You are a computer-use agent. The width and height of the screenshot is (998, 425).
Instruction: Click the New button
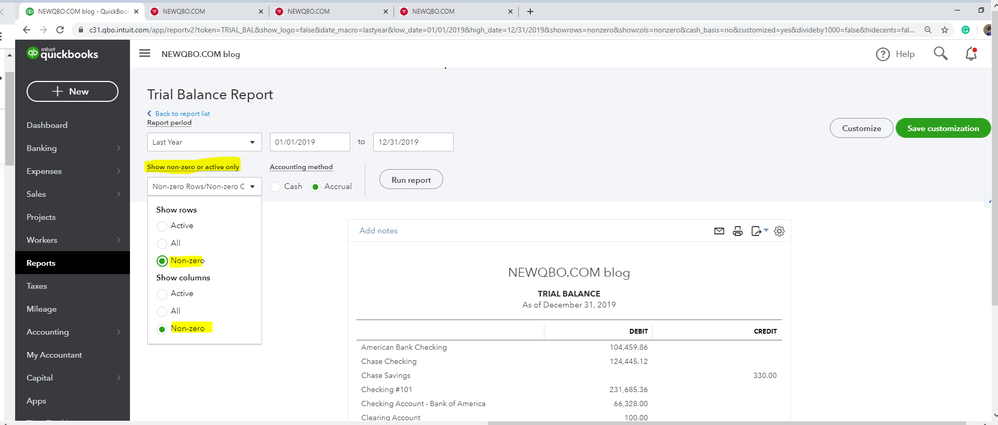[x=73, y=91]
